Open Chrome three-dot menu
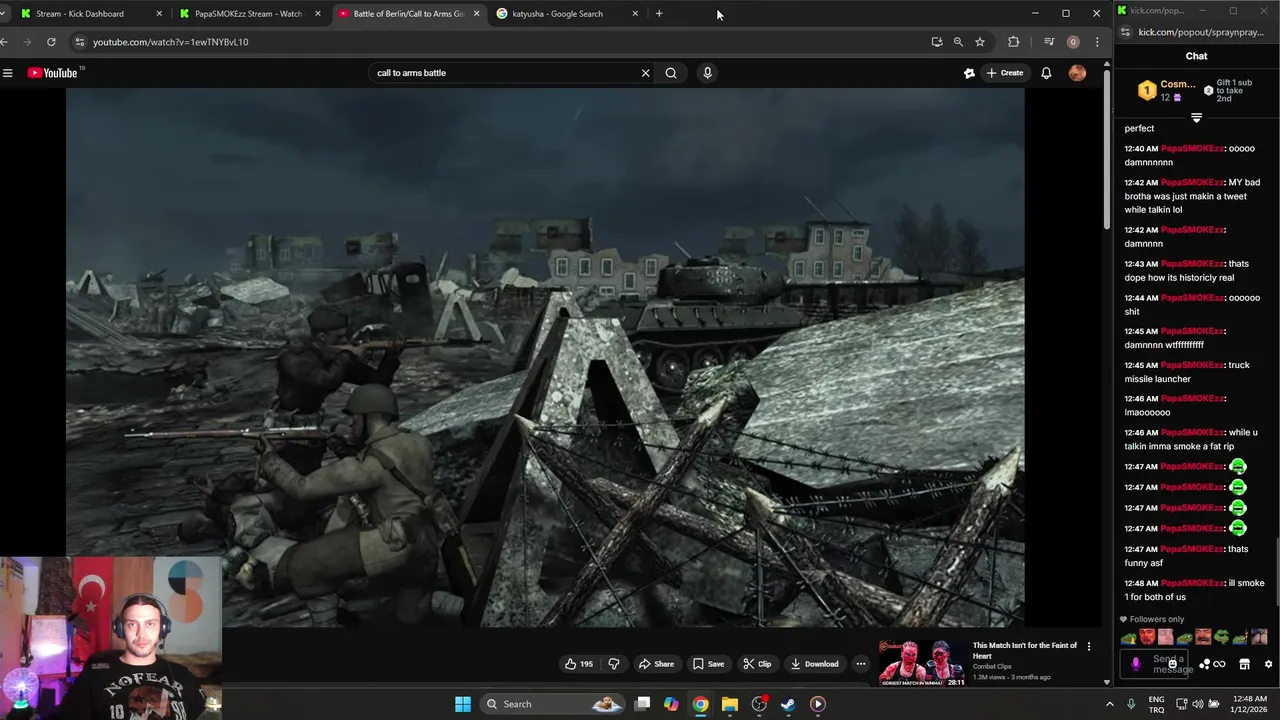The width and height of the screenshot is (1280, 720). tap(1097, 42)
